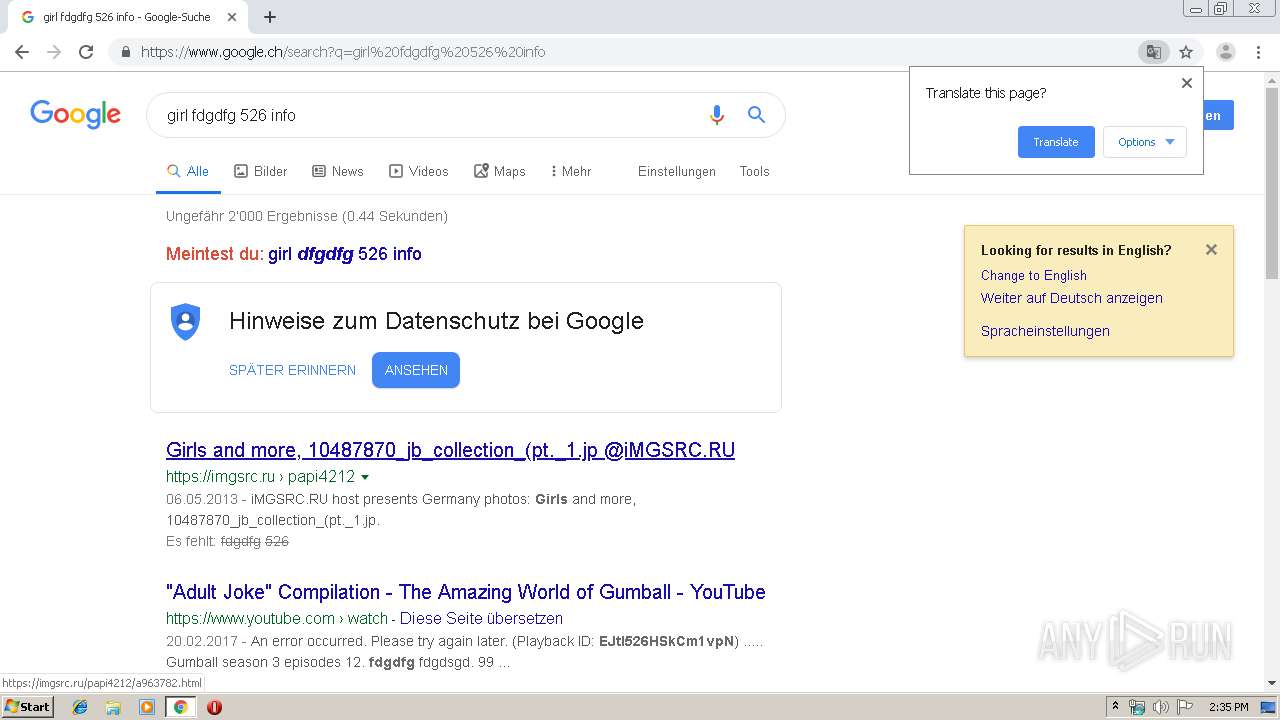Click the suggested query dfgdfg 526 info
Viewport: 1280px width, 720px height.
[x=345, y=254]
